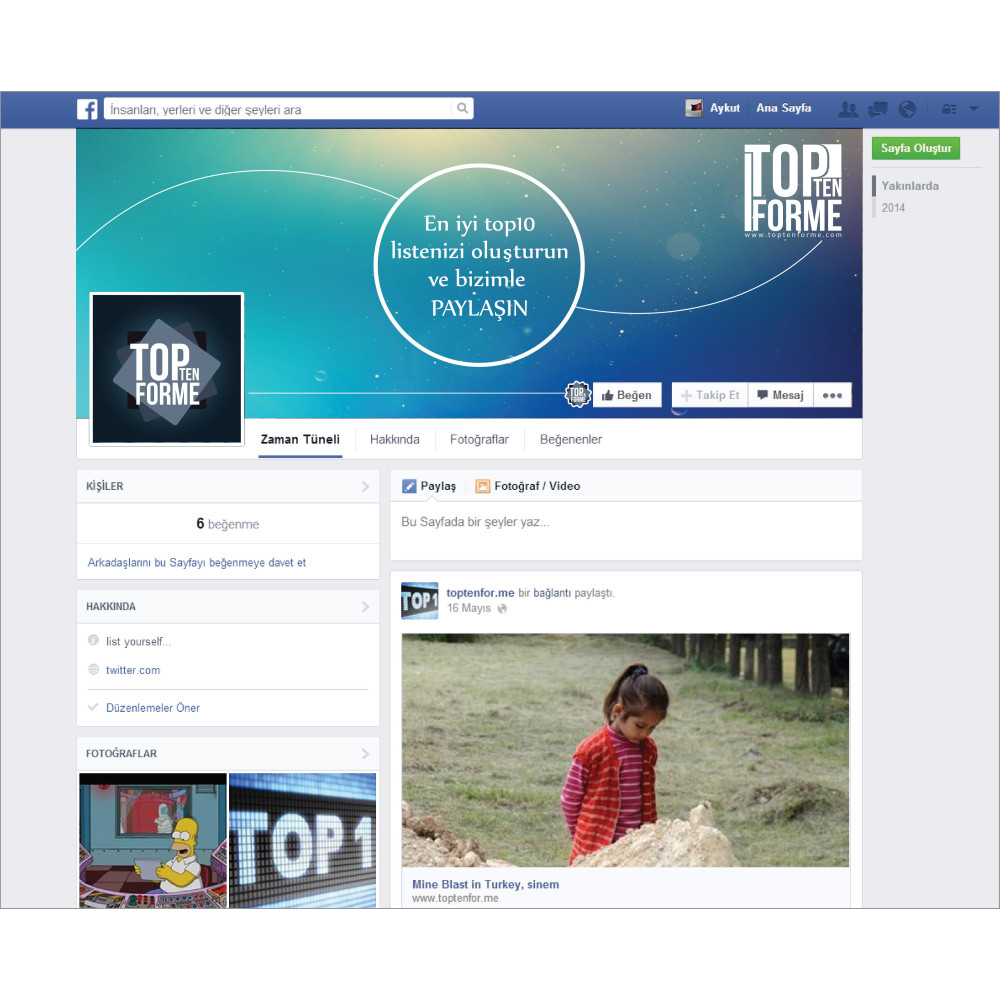Select Fotoğraf / Video composer tab
This screenshot has width=1000, height=1000.
click(x=528, y=486)
